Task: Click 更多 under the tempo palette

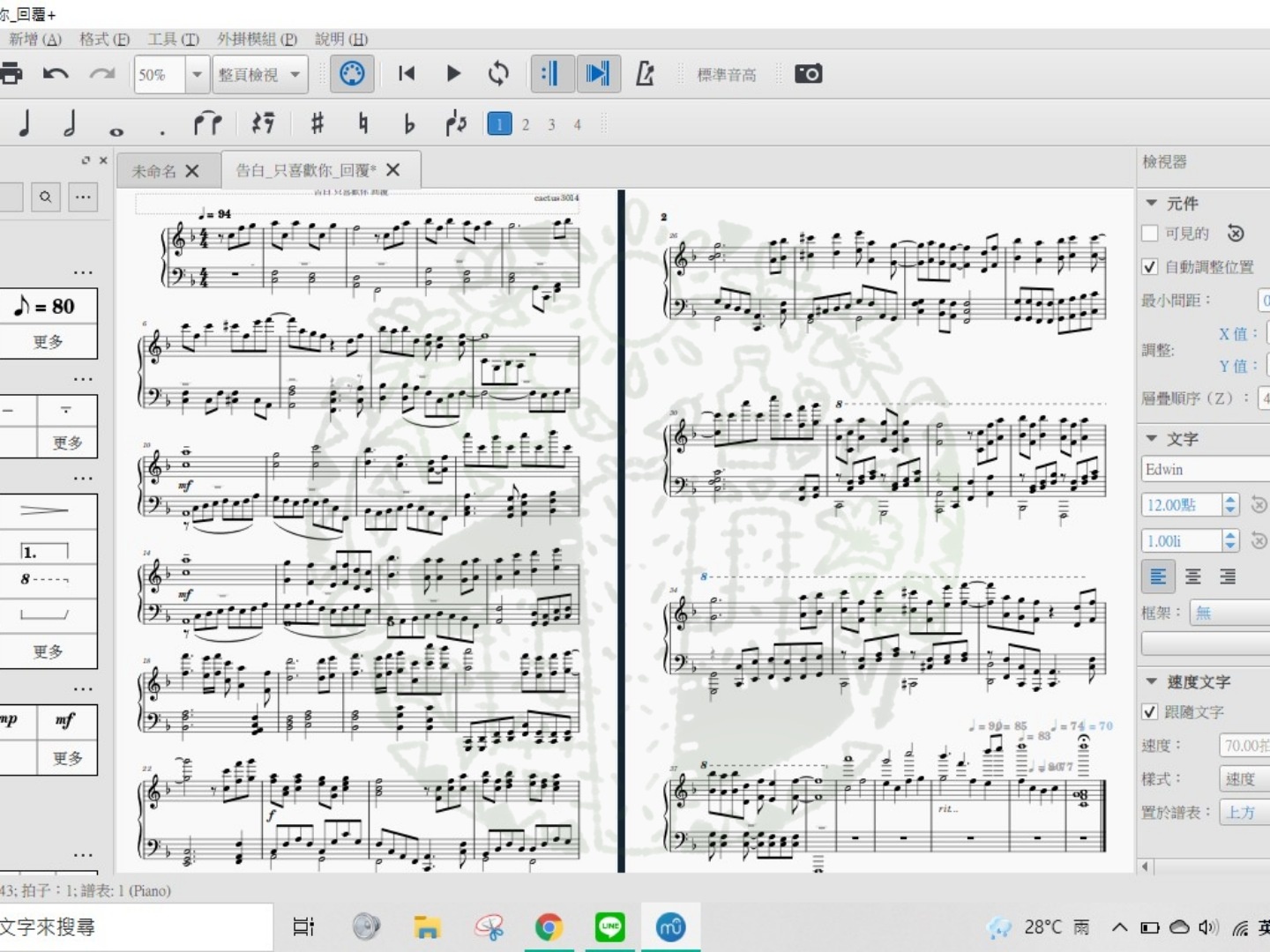Action: (48, 342)
